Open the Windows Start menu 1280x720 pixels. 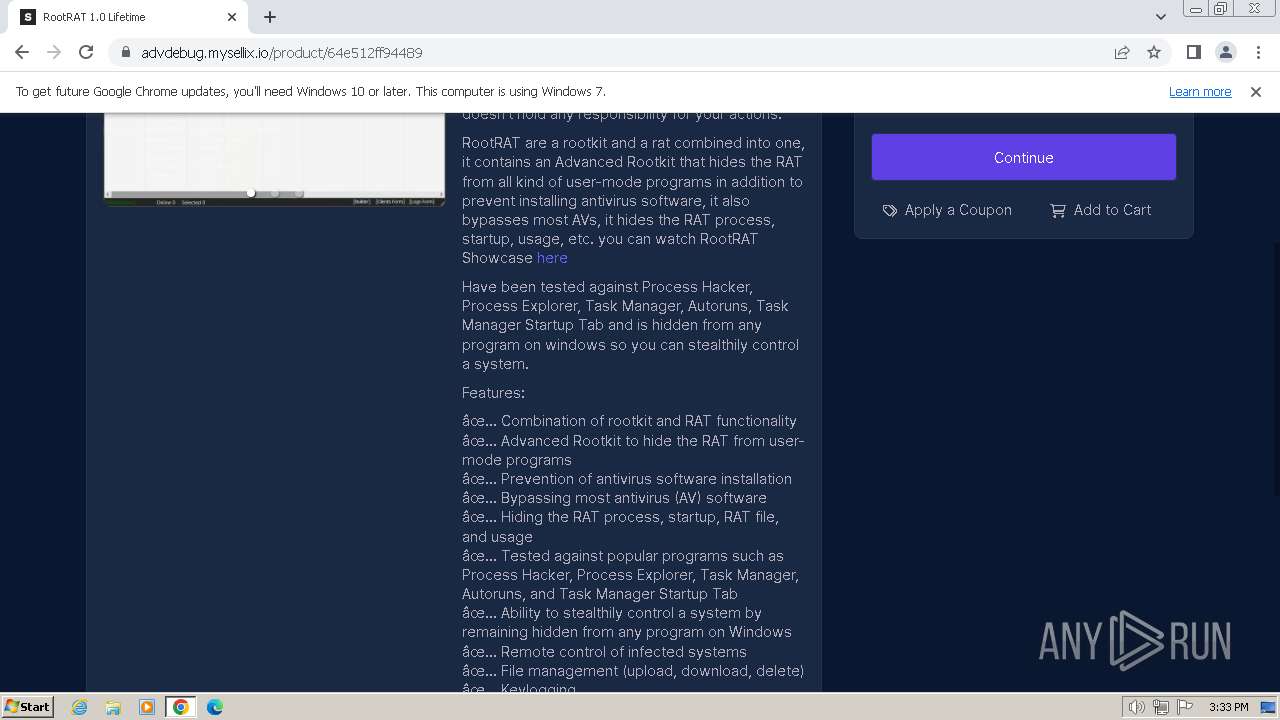tap(28, 707)
